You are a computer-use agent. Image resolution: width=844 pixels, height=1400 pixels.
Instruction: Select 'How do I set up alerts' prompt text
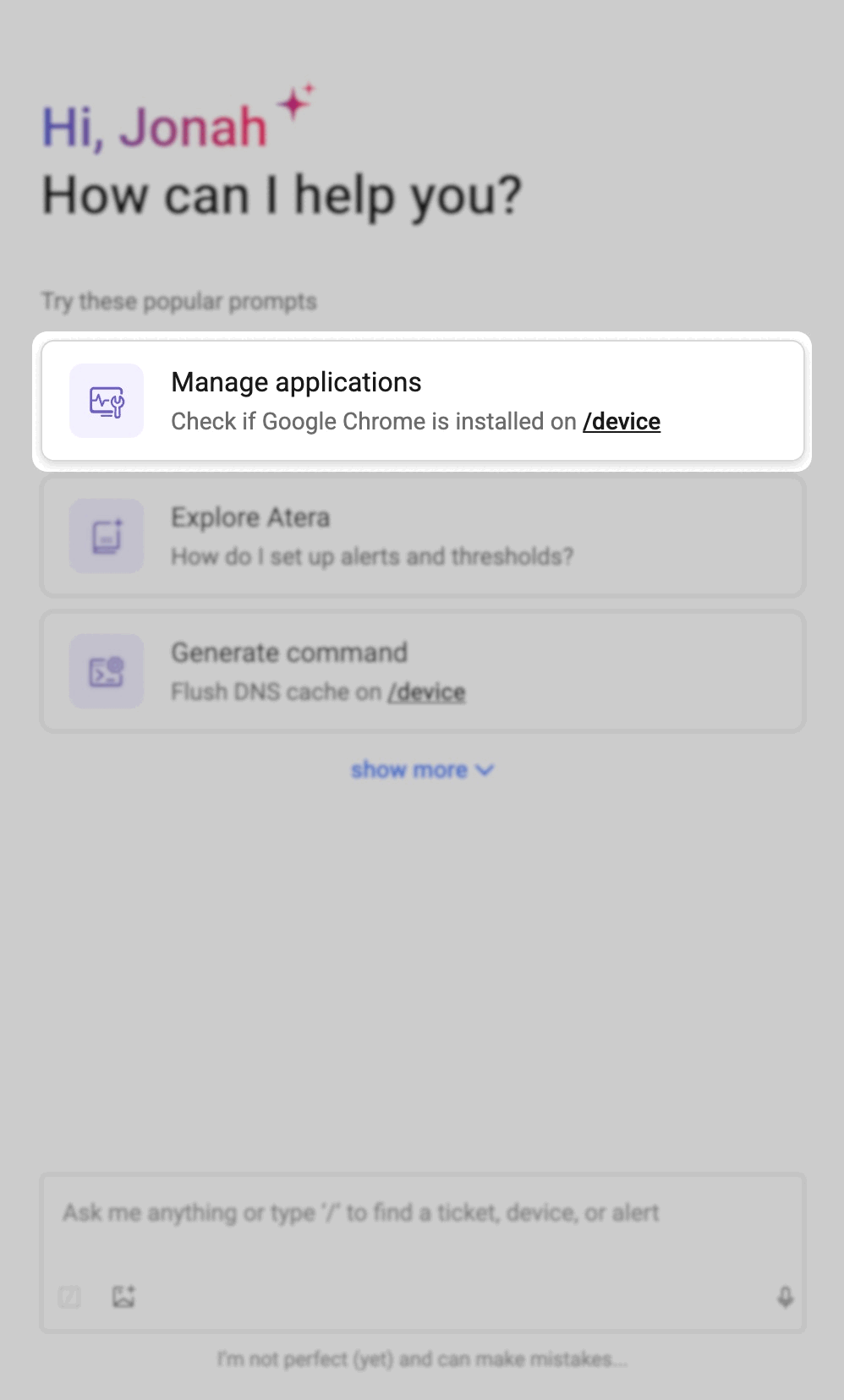click(x=372, y=556)
